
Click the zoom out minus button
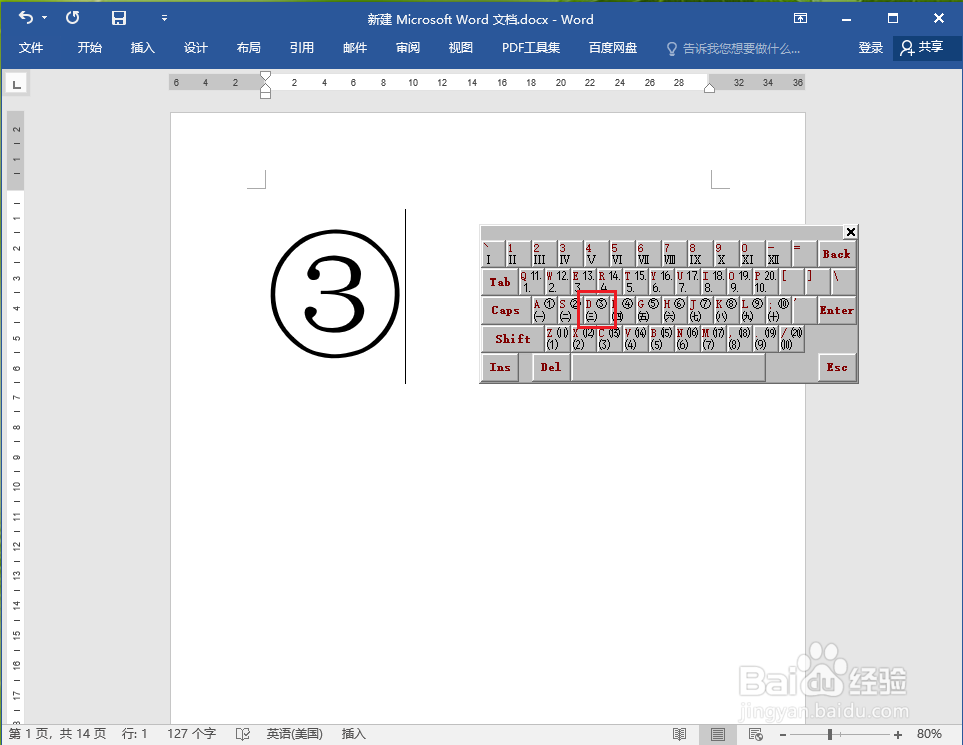(x=783, y=735)
